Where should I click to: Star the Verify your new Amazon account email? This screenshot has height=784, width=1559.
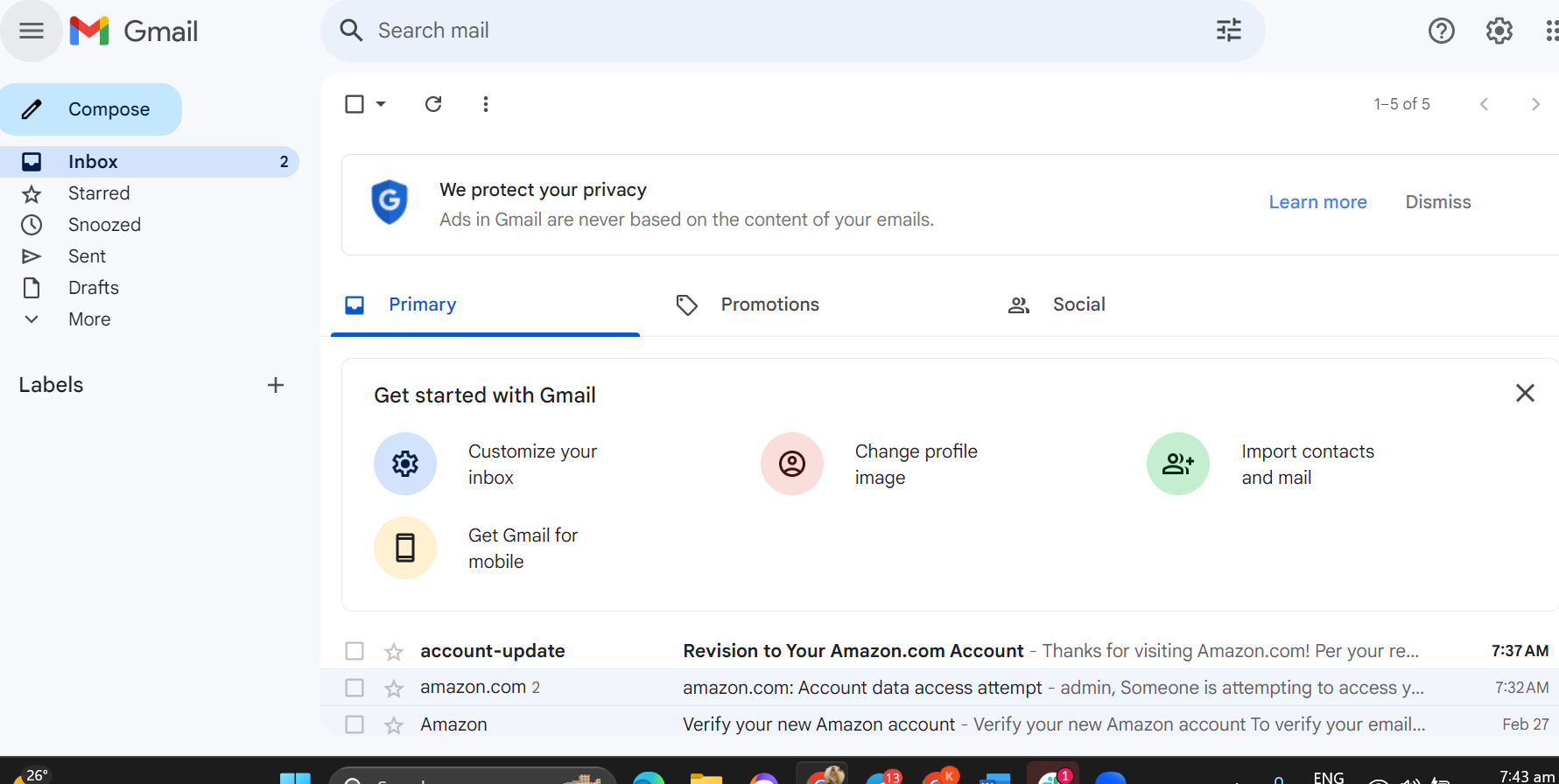tap(394, 725)
